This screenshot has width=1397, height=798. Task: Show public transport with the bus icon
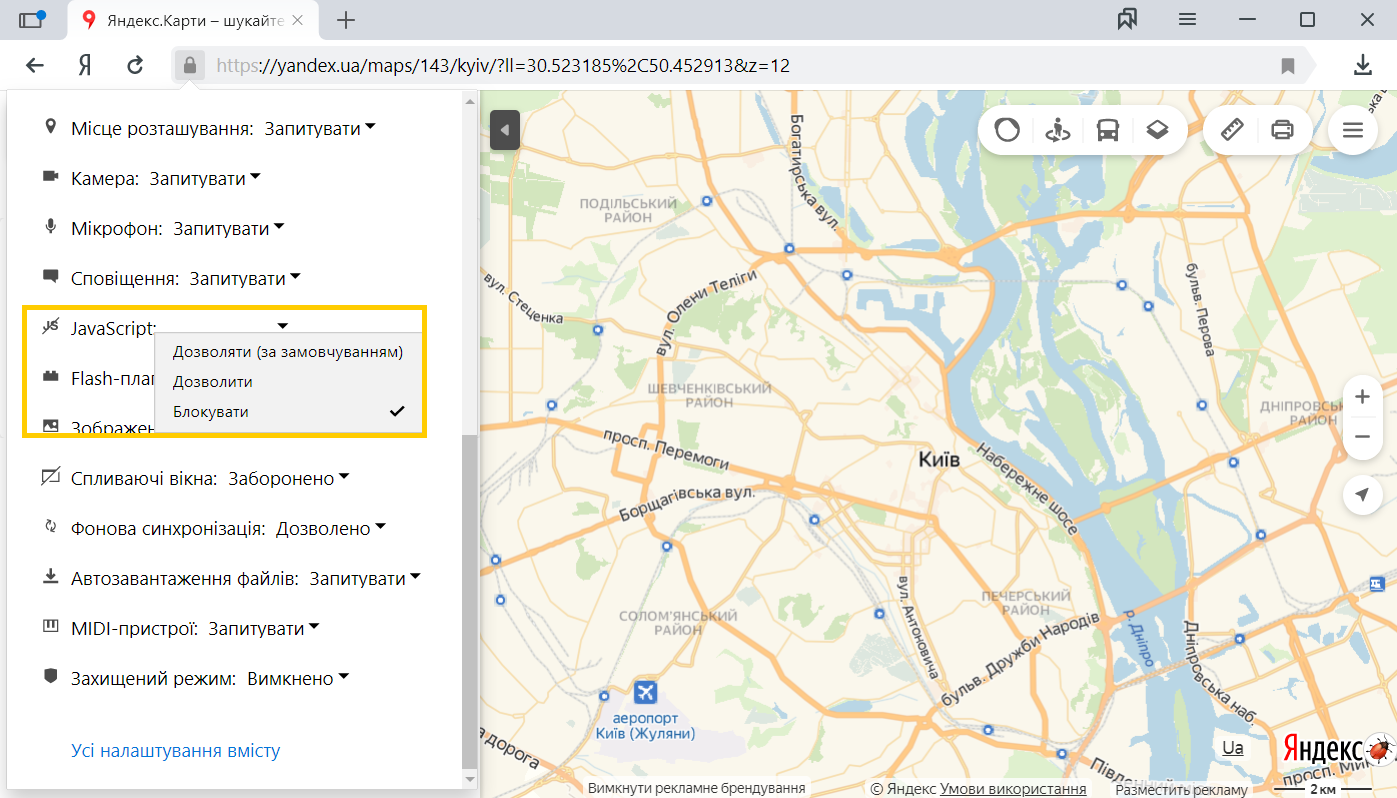pyautogui.click(x=1107, y=130)
